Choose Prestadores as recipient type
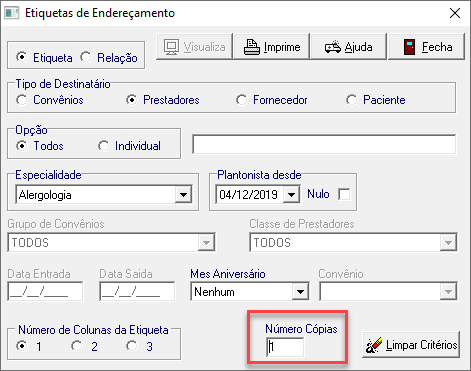 pos(132,100)
